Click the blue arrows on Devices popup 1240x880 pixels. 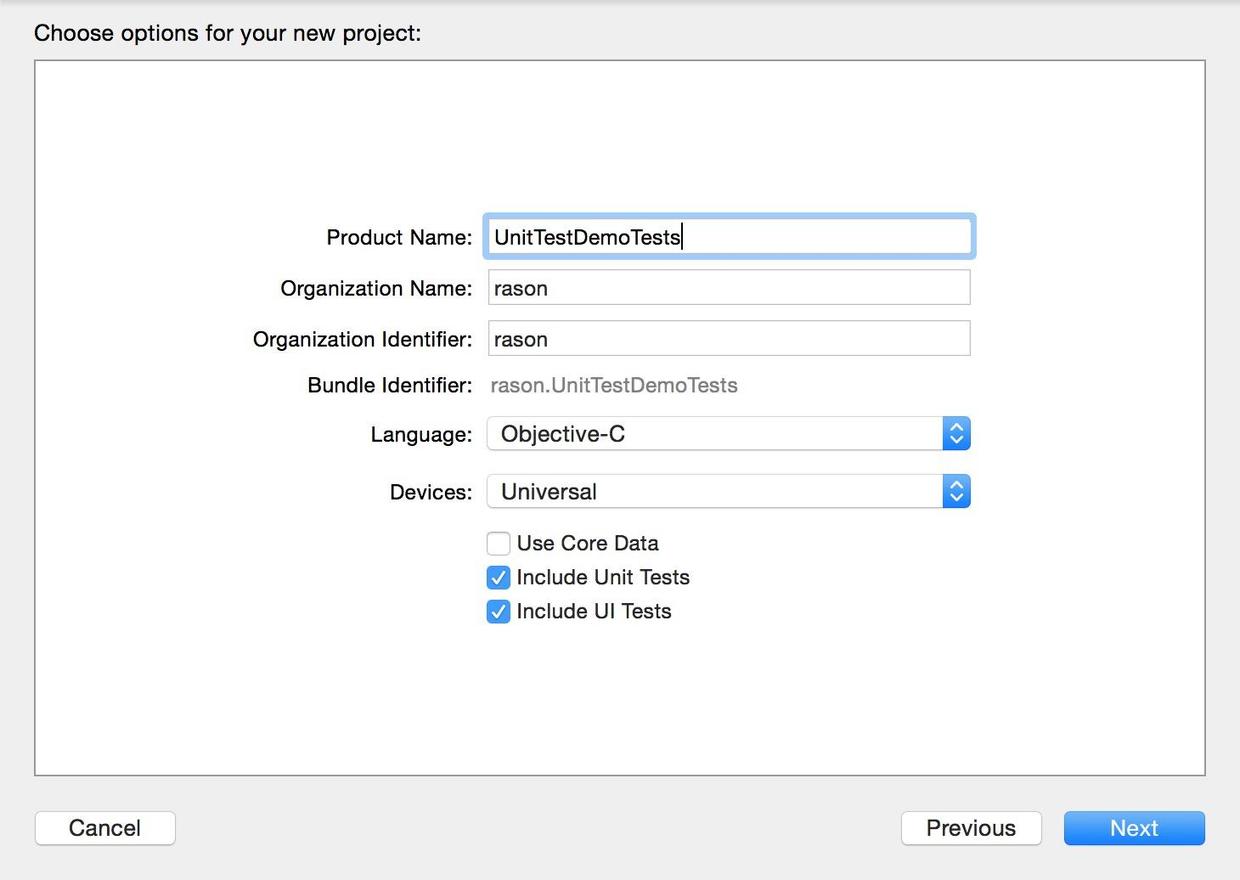coord(956,492)
